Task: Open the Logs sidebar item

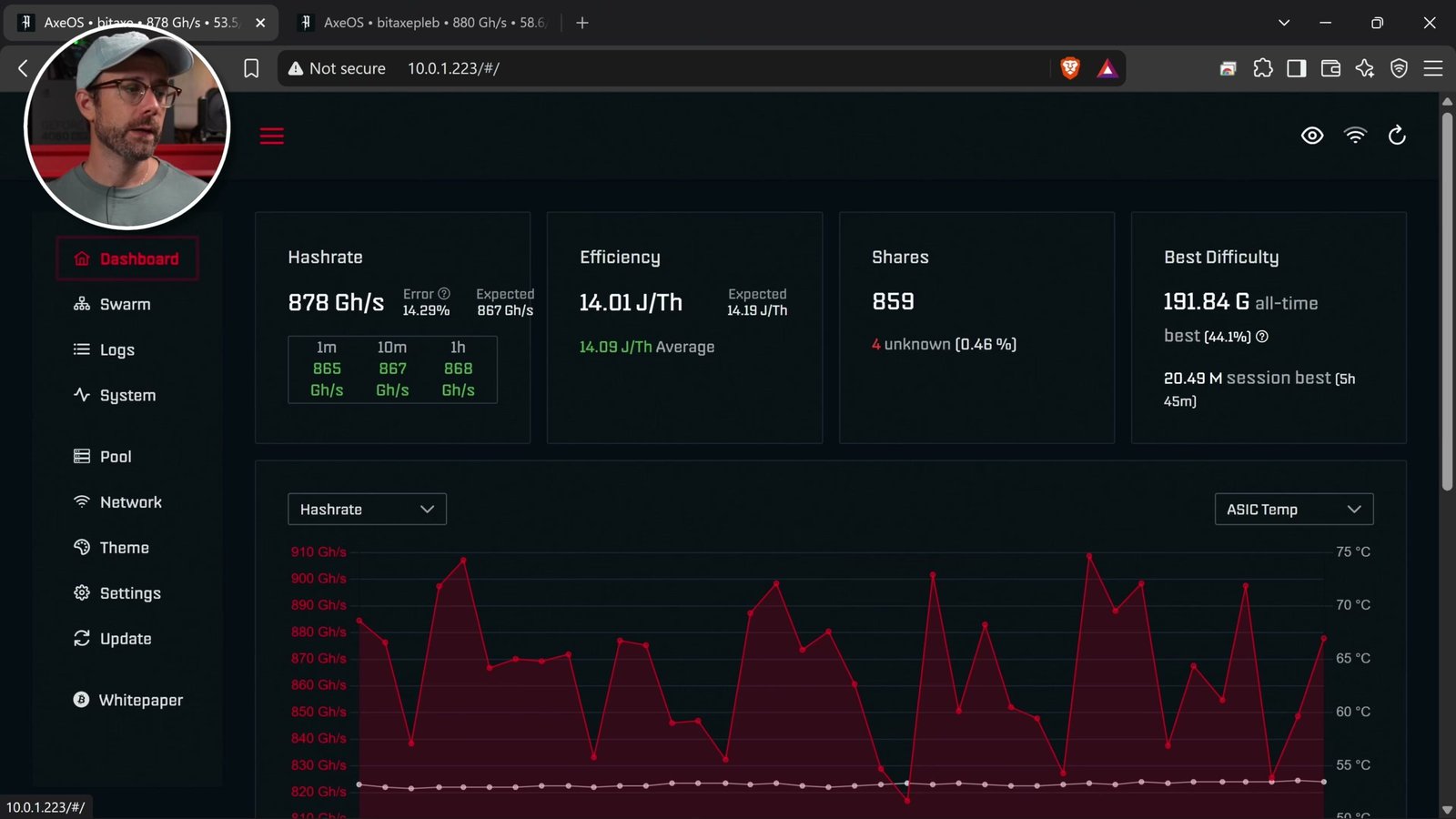Action: click(105, 349)
